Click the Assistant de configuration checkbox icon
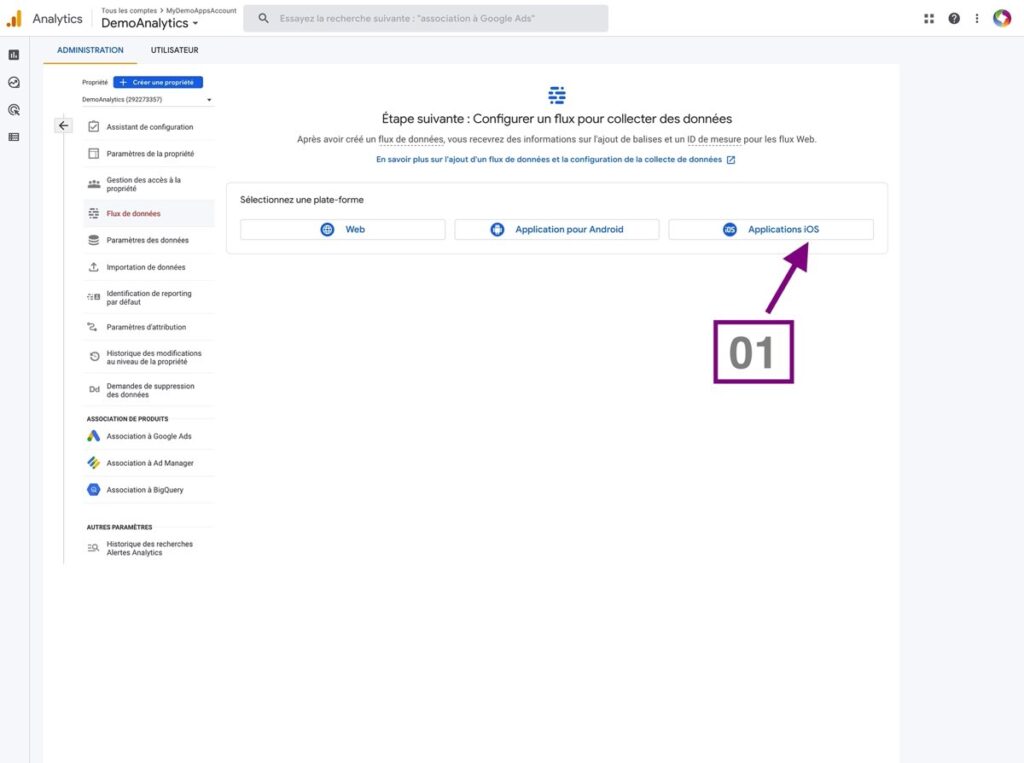The image size is (1024, 763). pyautogui.click(x=93, y=127)
